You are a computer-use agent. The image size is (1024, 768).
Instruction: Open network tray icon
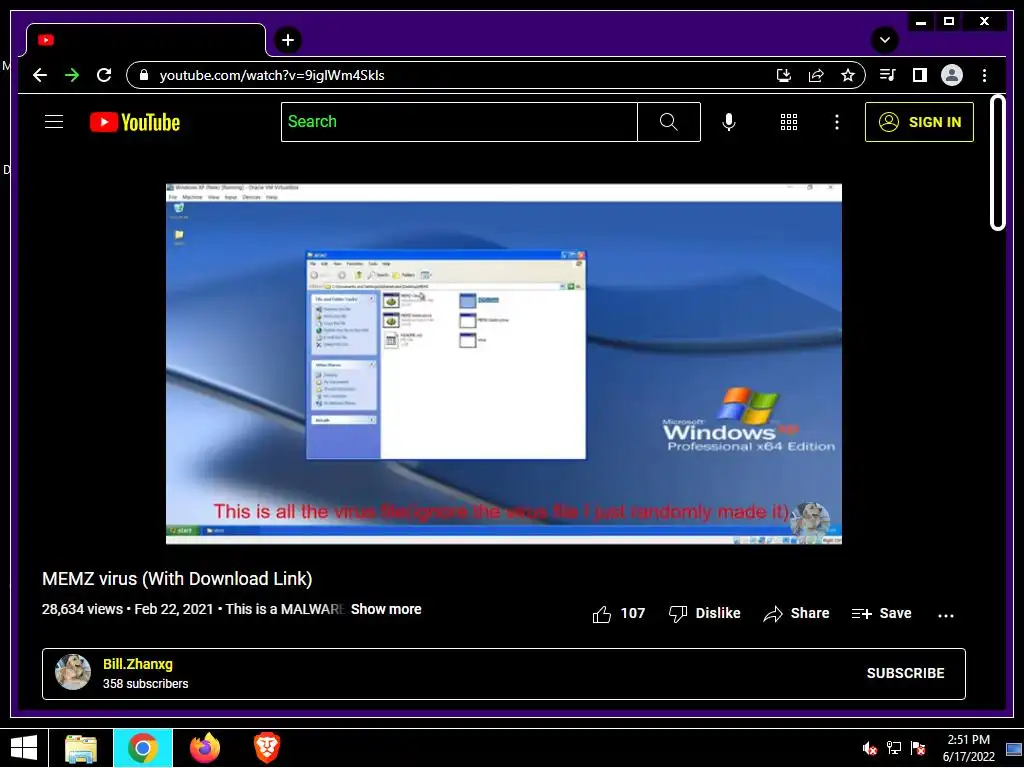[893, 748]
